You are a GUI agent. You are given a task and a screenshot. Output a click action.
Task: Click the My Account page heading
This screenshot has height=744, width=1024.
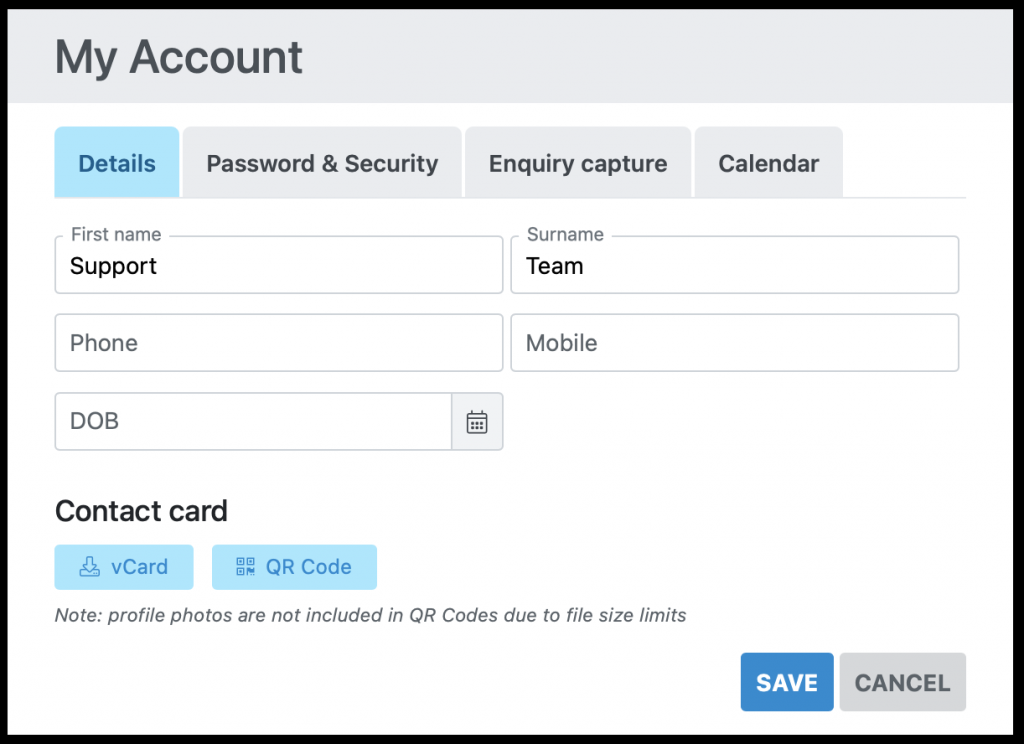tap(179, 57)
